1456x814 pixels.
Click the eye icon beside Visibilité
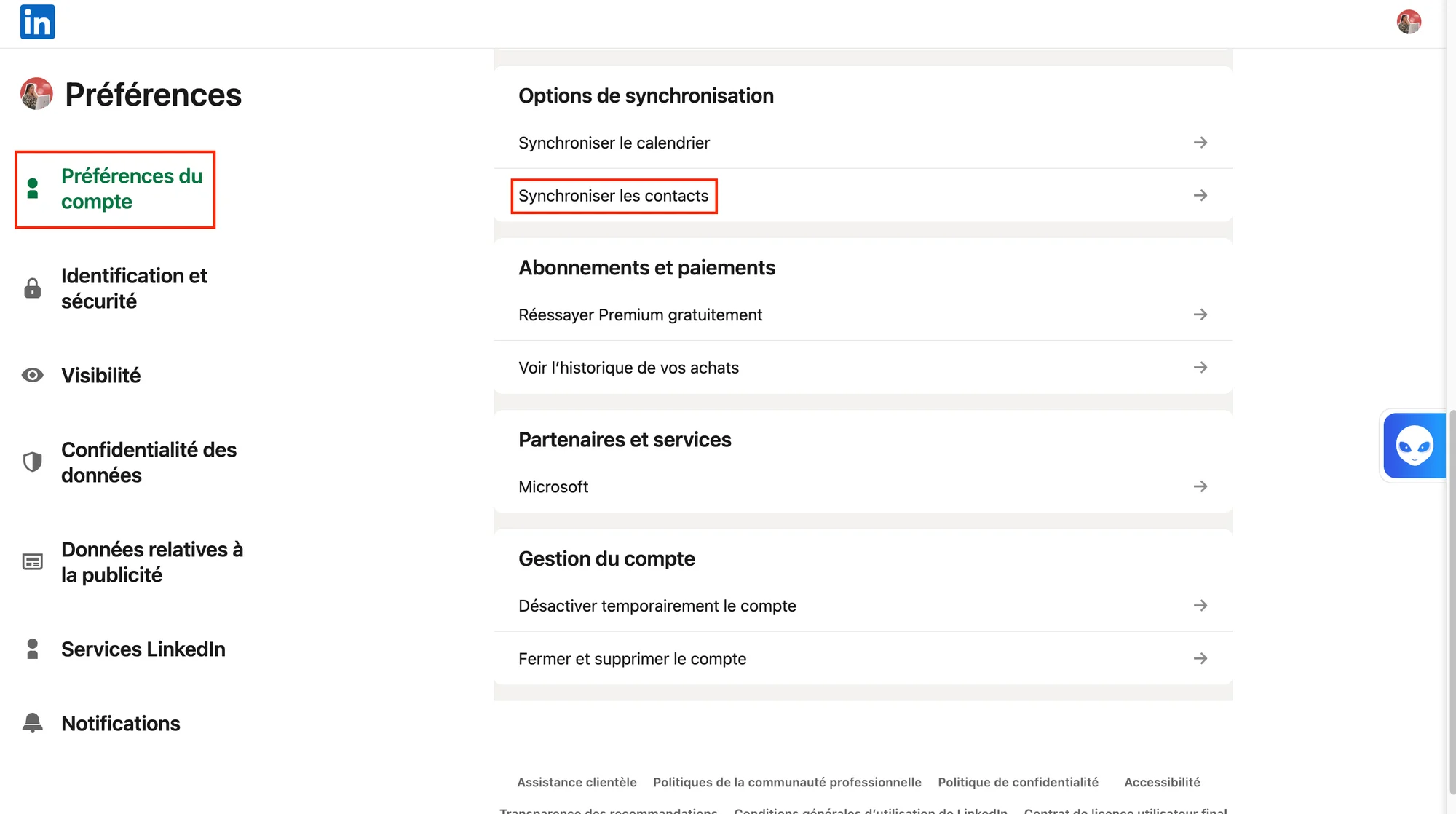[x=32, y=375]
